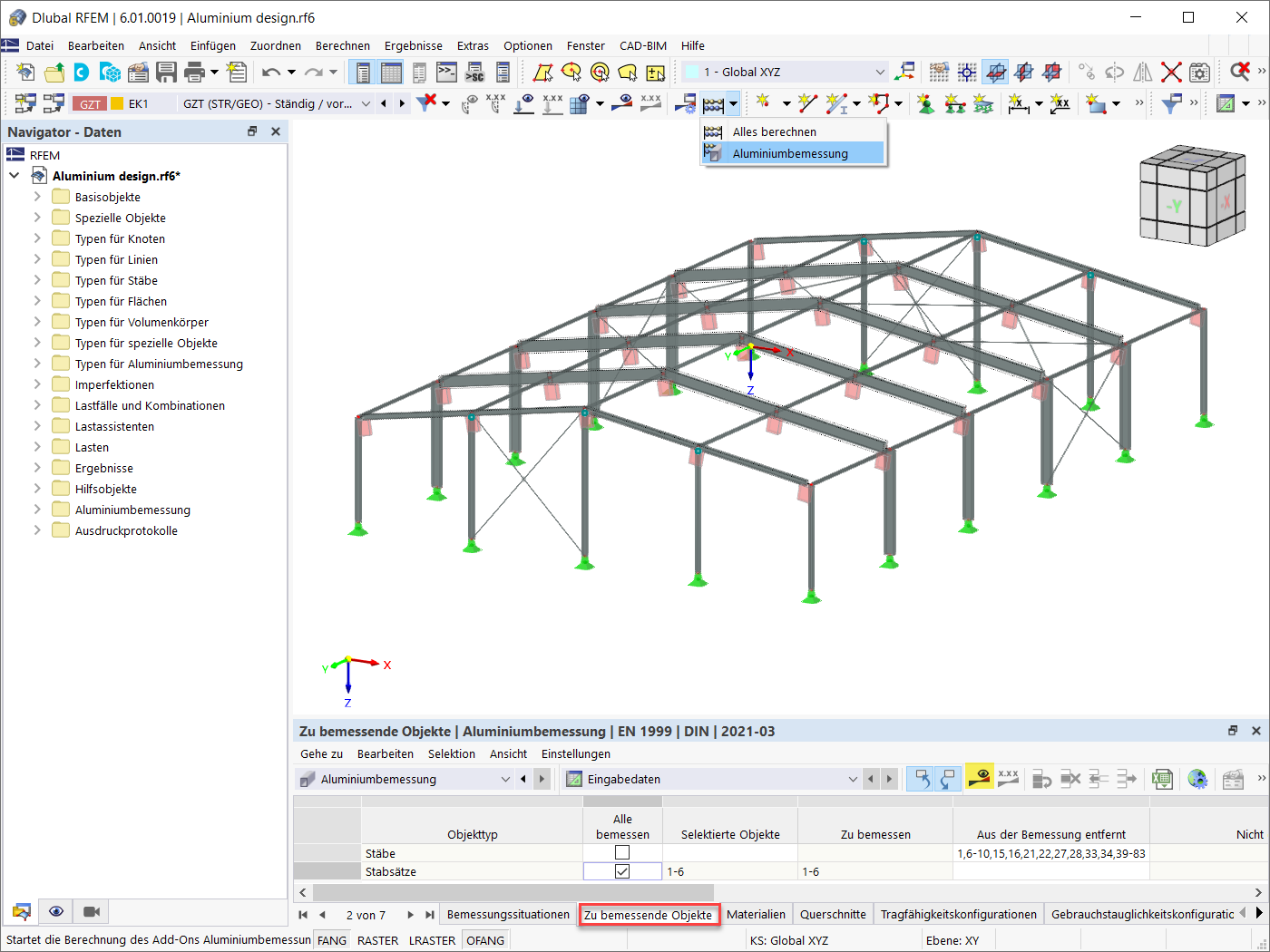Screen dimensions: 1270x952
Task: Open the load case GZT (STR/GEO) dropdown
Action: pyautogui.click(x=366, y=104)
